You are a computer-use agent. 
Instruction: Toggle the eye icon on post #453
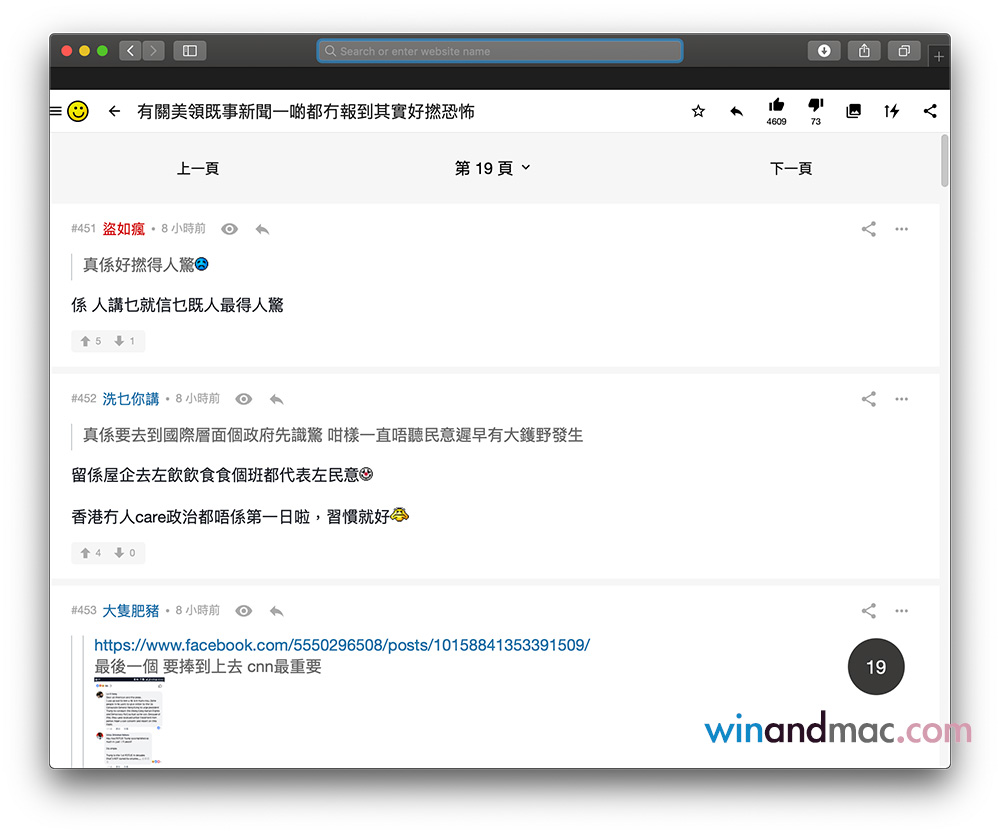pos(244,611)
